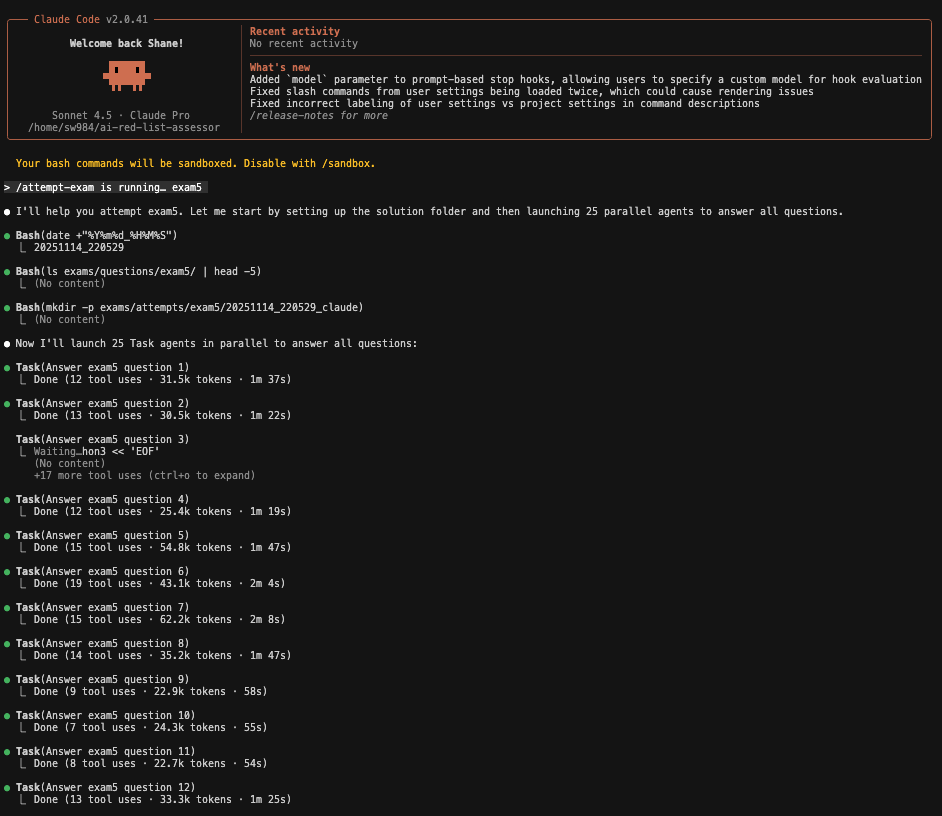Click the prompt arrow before /attempt-exam

tap(7, 188)
